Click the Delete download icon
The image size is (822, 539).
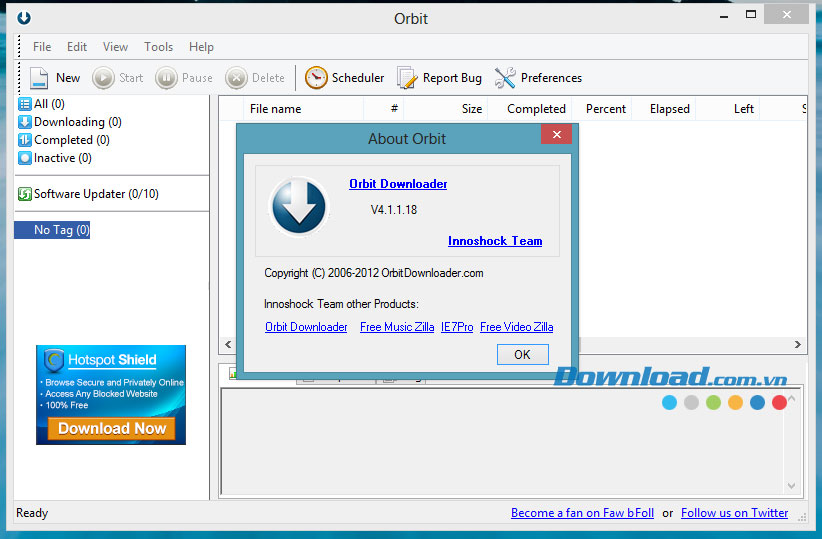pyautogui.click(x=236, y=78)
